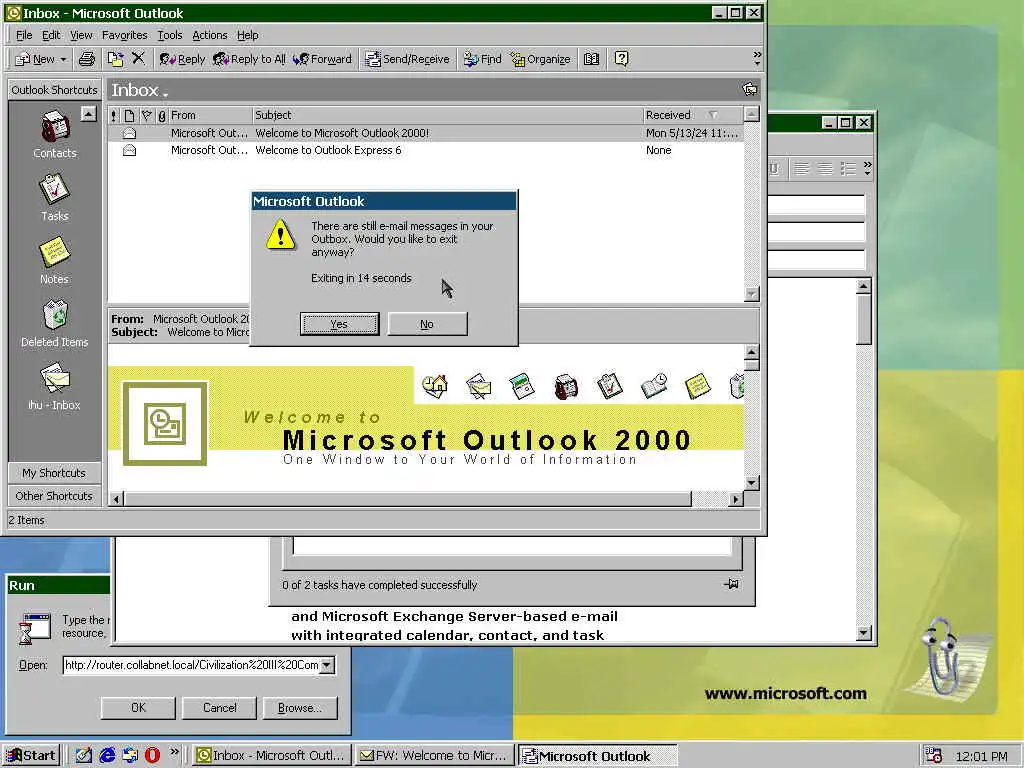Click Forward in the toolbar
Viewport: 1024px width, 768px height.
pyautogui.click(x=323, y=59)
